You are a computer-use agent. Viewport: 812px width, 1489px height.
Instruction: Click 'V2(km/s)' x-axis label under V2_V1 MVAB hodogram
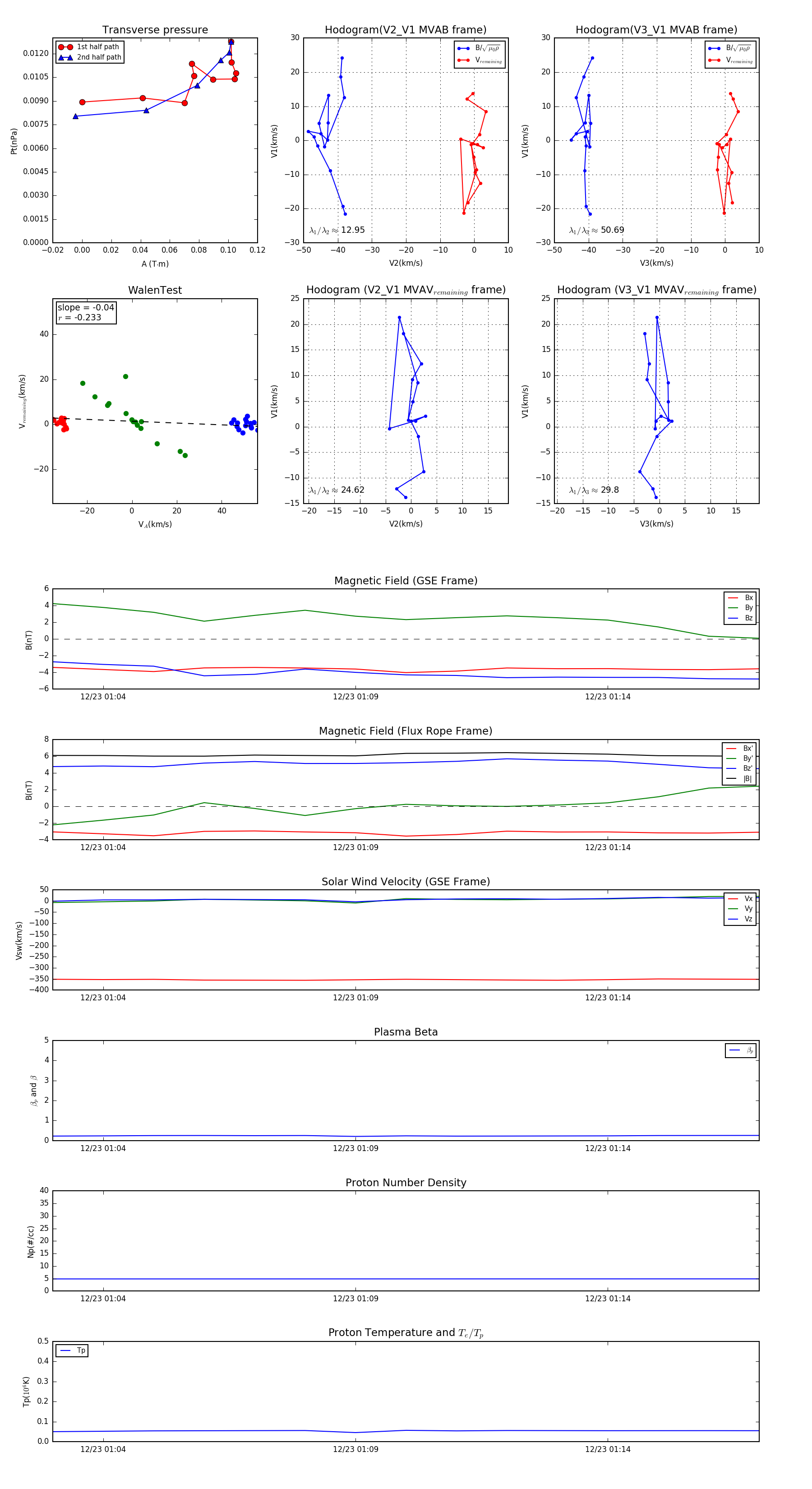(406, 263)
